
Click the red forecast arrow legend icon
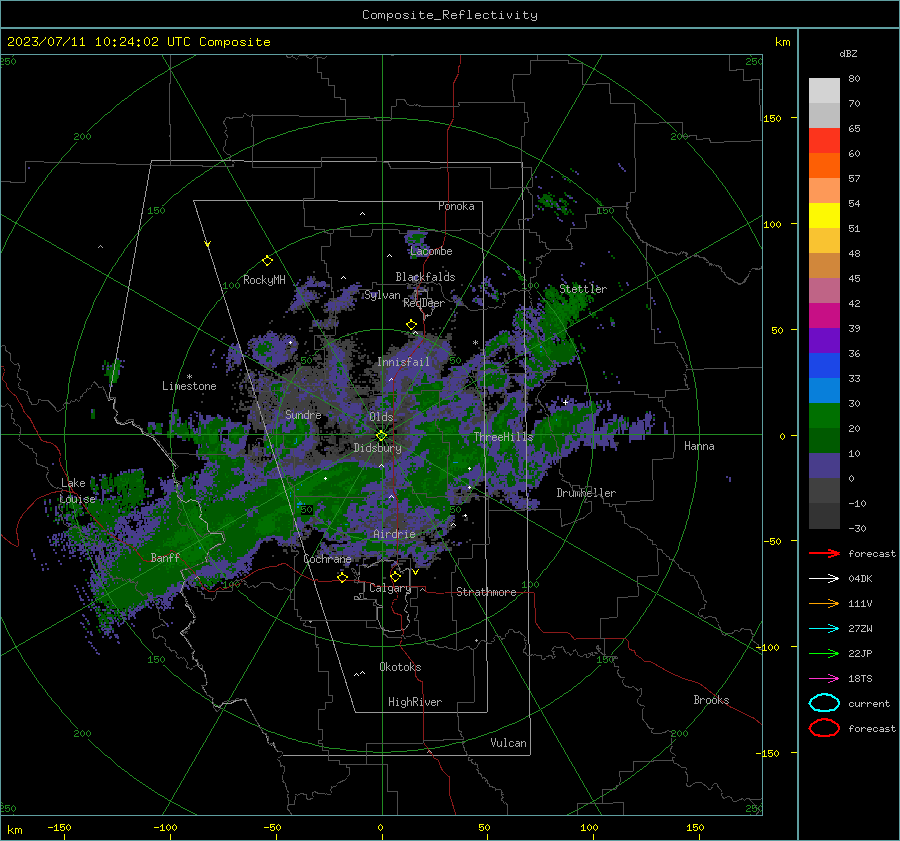824,553
